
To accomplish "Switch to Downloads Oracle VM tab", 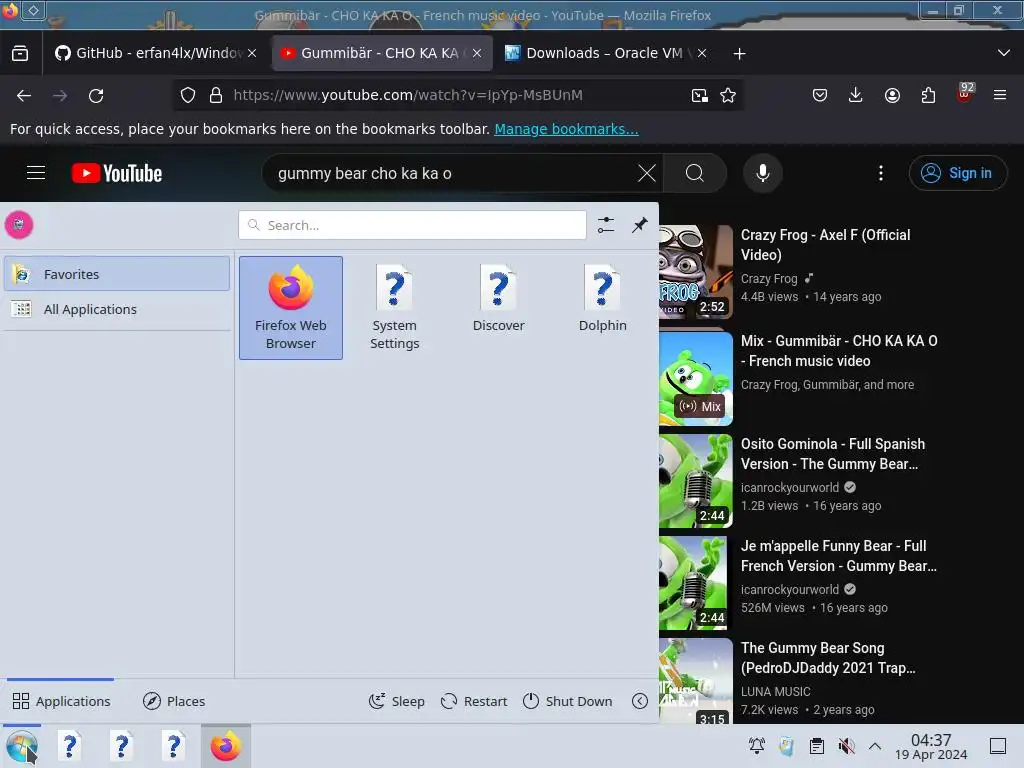I will [x=605, y=53].
